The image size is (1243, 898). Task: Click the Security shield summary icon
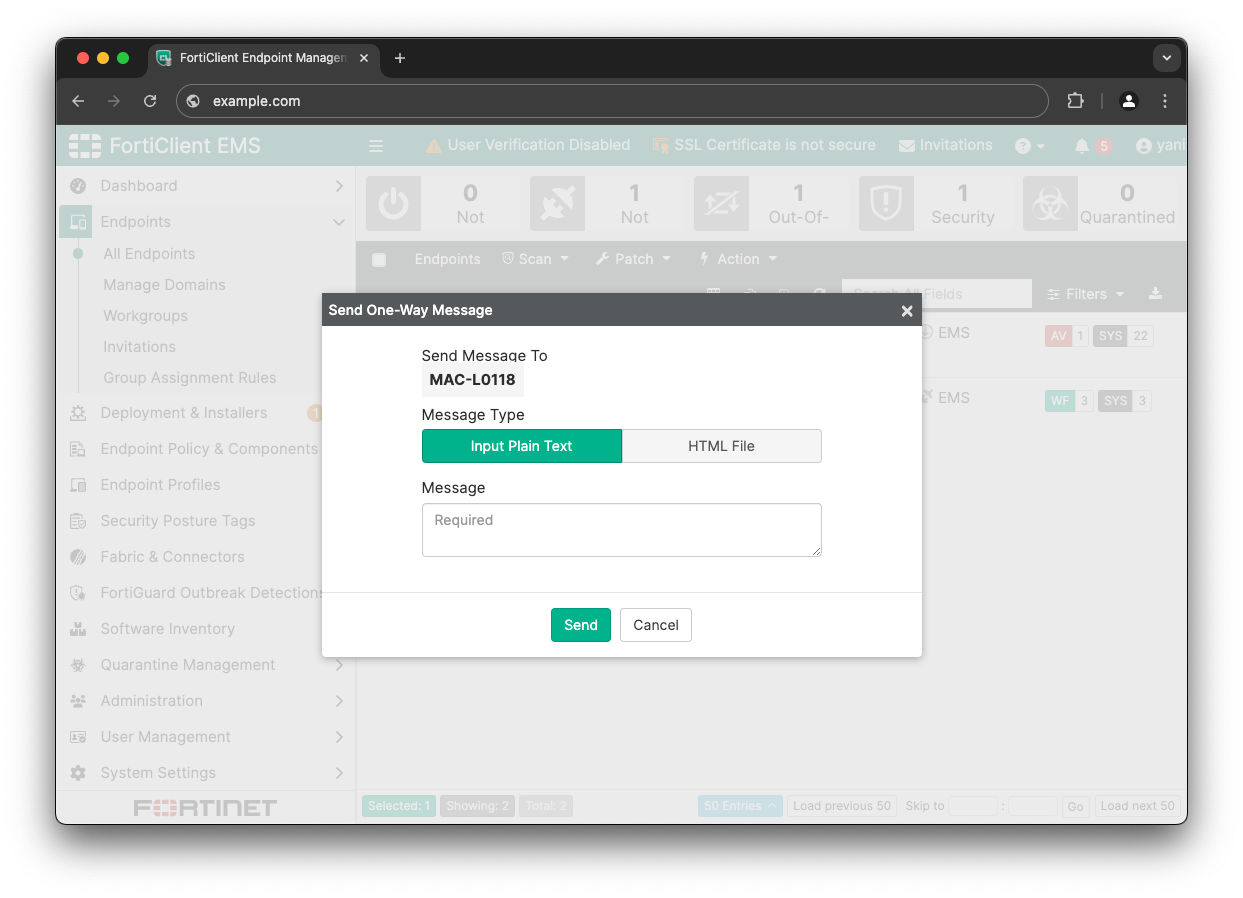pos(885,204)
